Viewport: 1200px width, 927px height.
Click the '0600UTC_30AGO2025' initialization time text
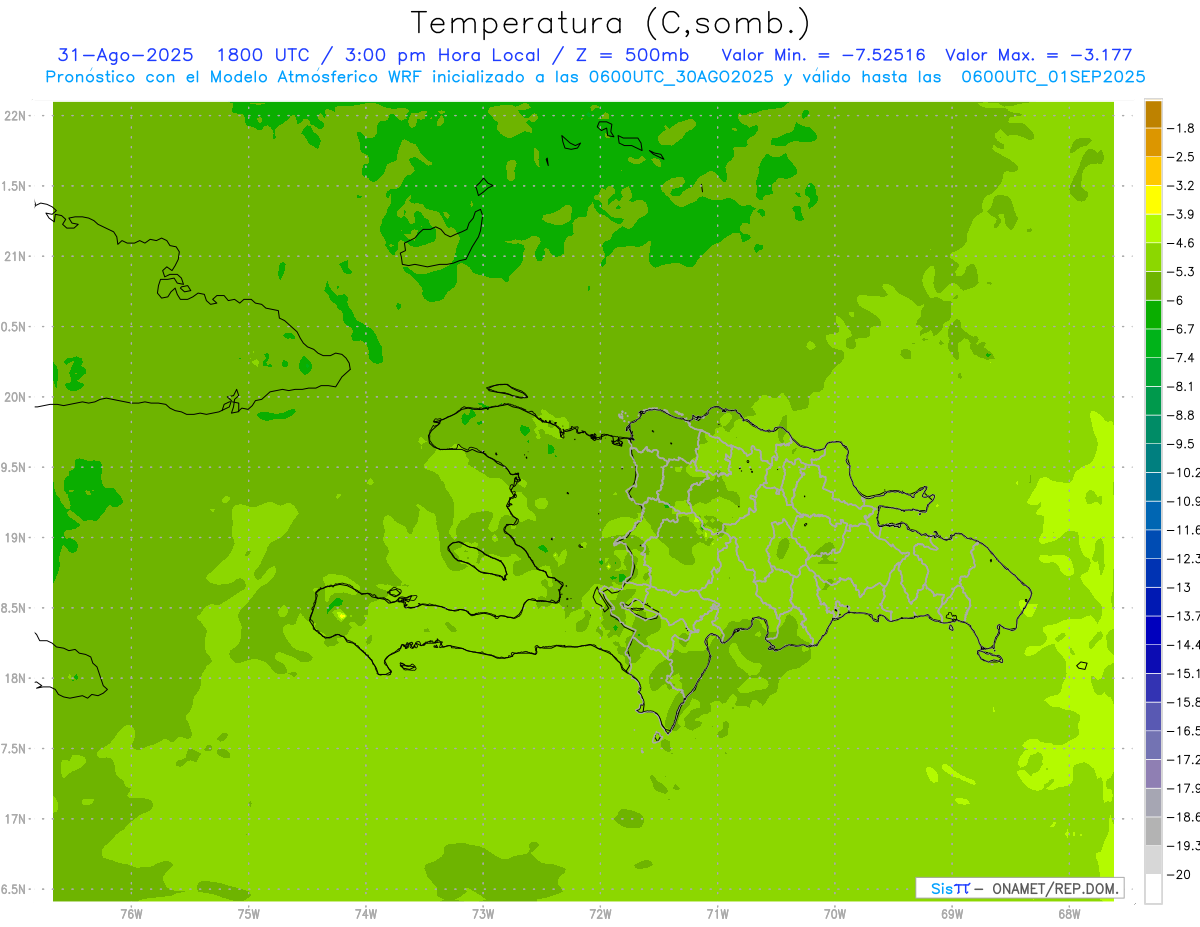tap(682, 77)
